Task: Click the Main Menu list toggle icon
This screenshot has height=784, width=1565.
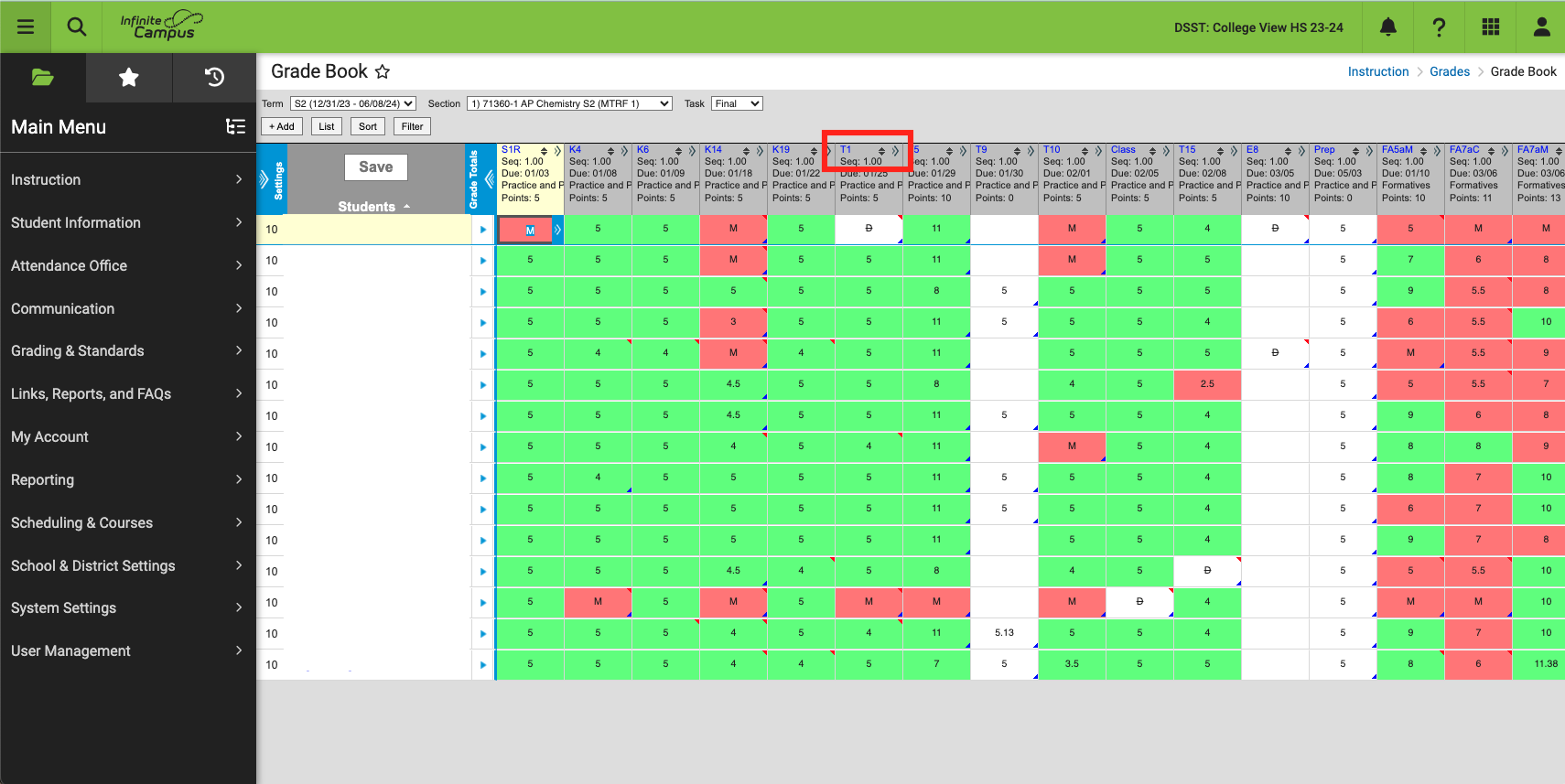Action: (x=235, y=126)
